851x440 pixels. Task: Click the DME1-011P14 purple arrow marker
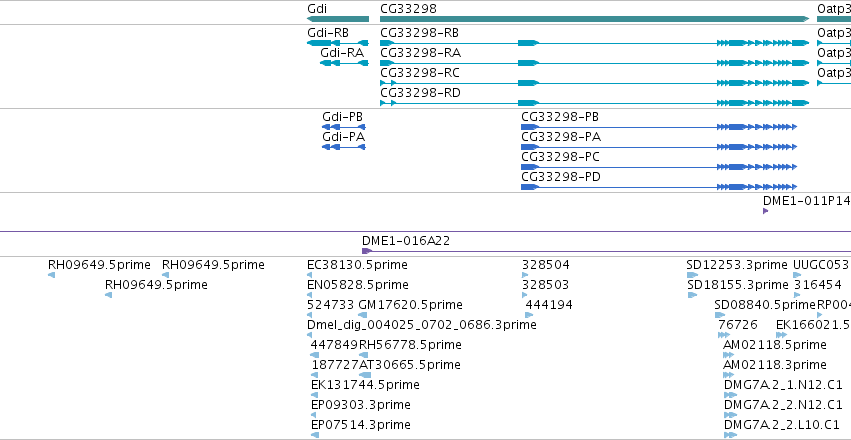[x=765, y=211]
